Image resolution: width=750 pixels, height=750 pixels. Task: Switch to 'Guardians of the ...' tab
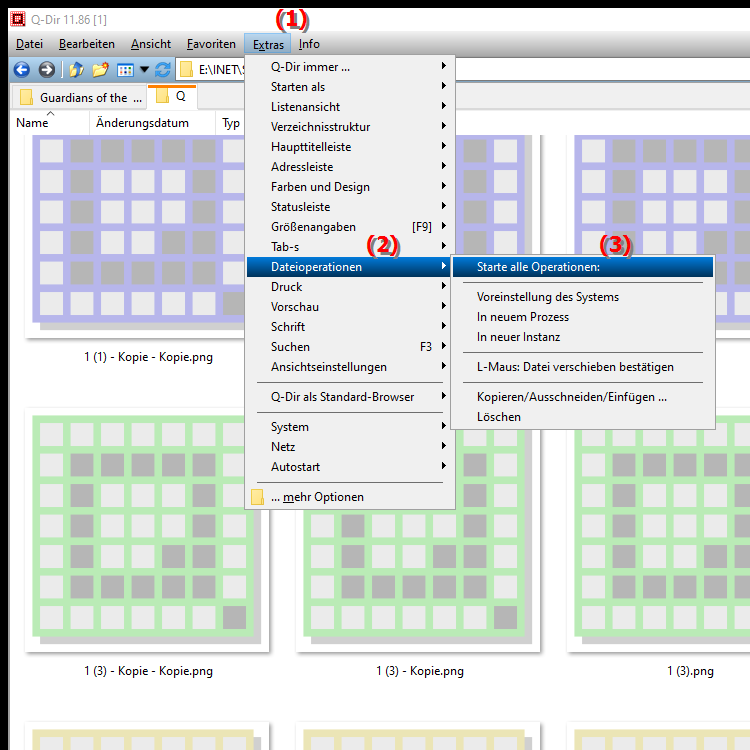pyautogui.click(x=78, y=98)
